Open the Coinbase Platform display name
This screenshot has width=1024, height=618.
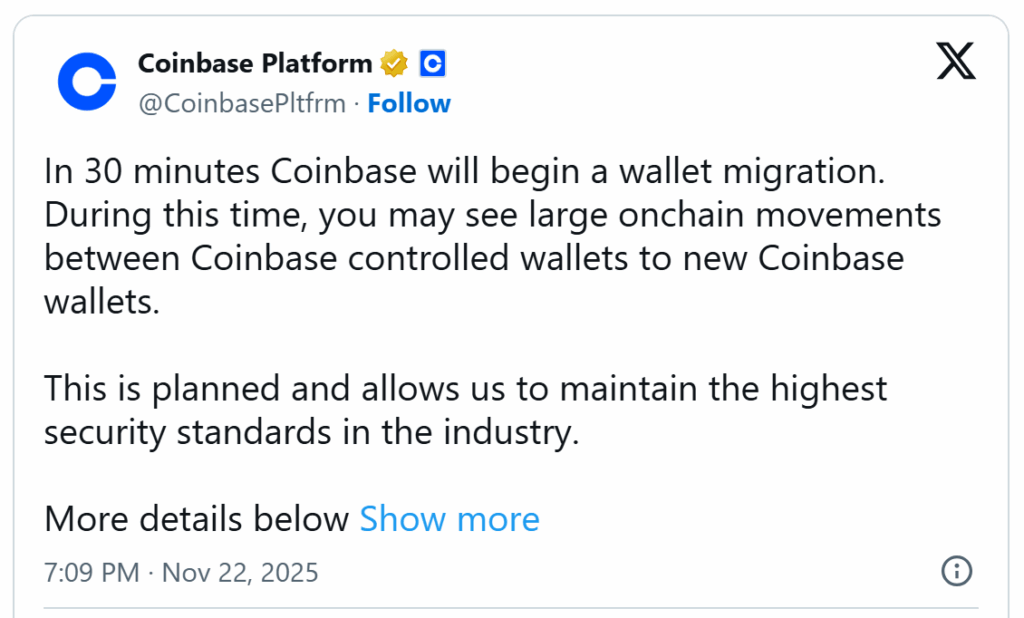point(255,64)
